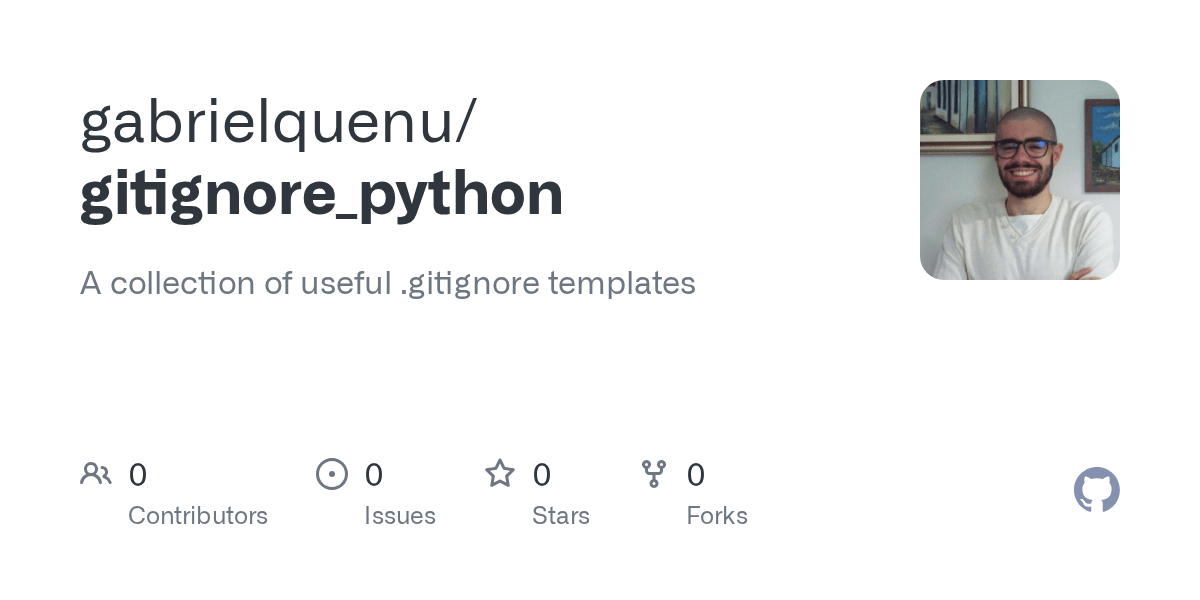Open the gitignore_python repository title

pos(322,194)
